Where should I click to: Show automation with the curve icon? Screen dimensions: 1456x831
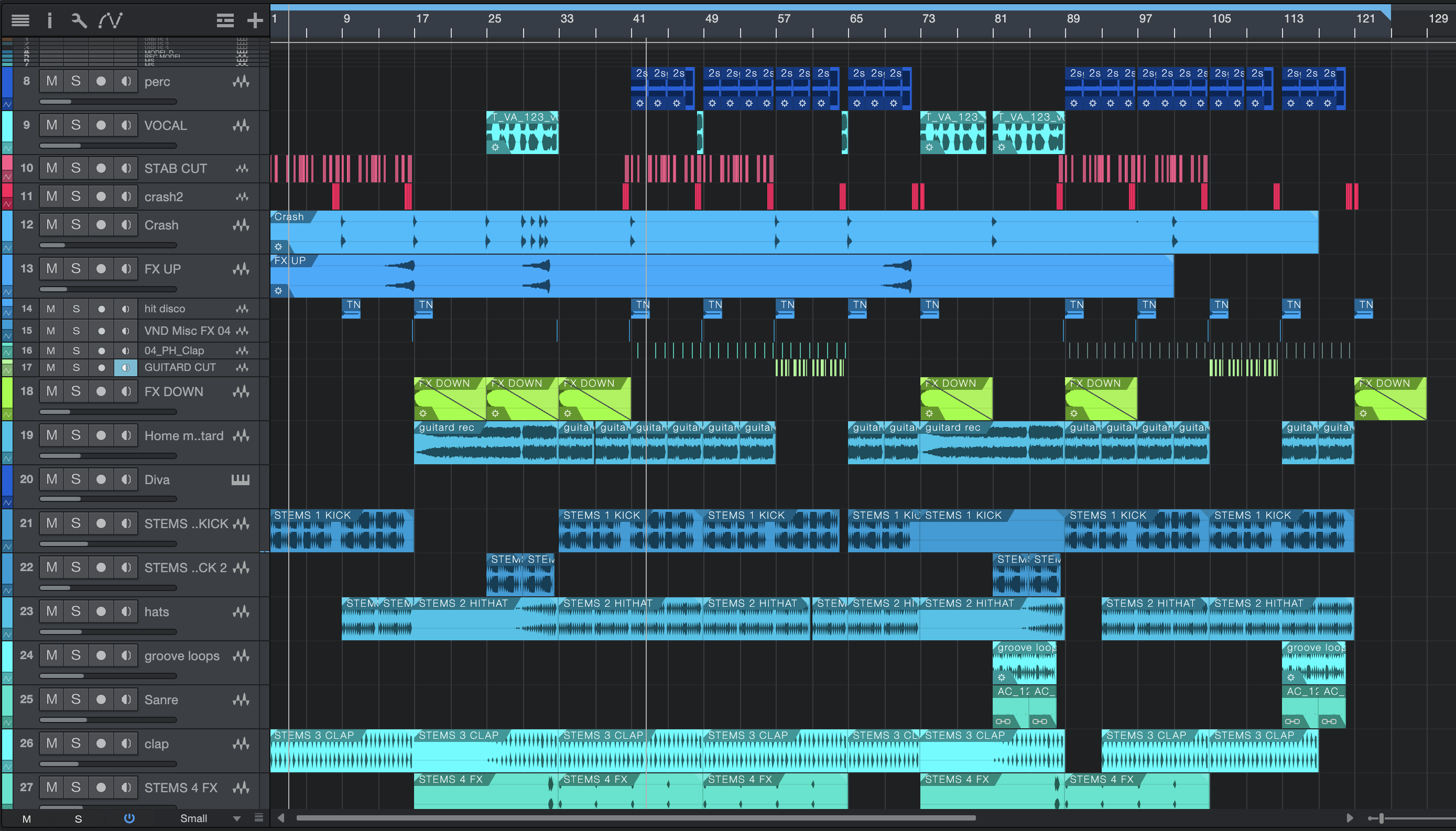point(110,20)
